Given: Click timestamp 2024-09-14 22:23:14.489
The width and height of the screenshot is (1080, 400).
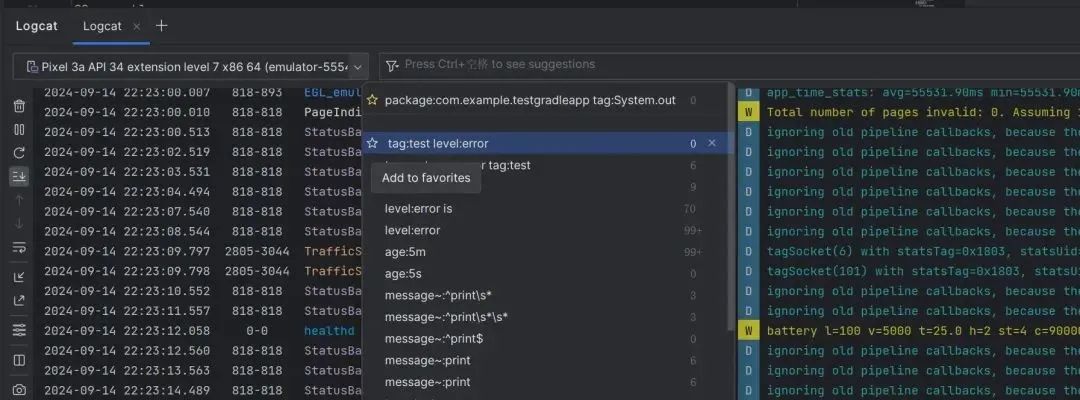Looking at the screenshot, I should [x=127, y=390].
